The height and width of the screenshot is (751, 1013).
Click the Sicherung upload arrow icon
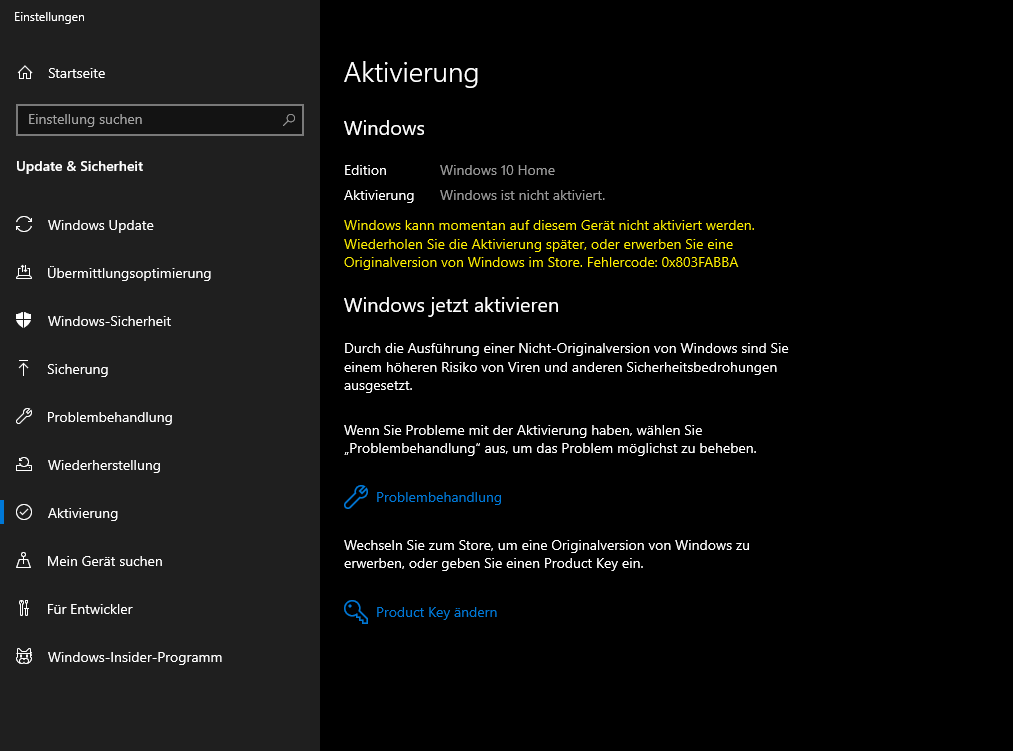(x=24, y=368)
